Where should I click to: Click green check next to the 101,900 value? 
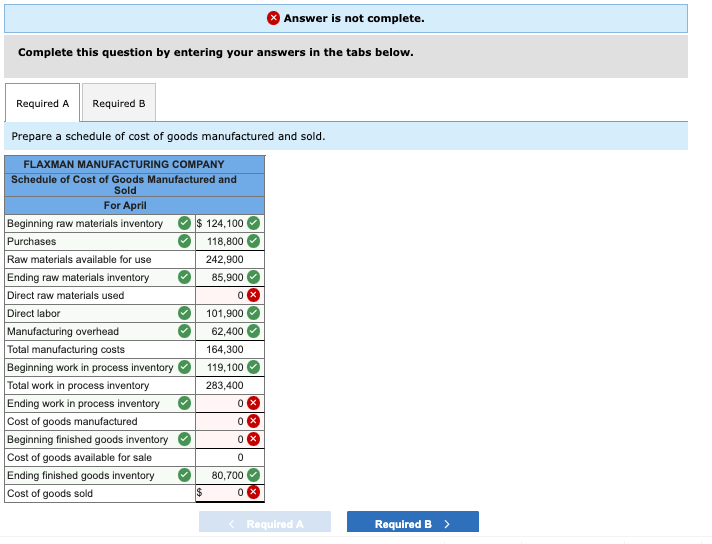tap(253, 313)
